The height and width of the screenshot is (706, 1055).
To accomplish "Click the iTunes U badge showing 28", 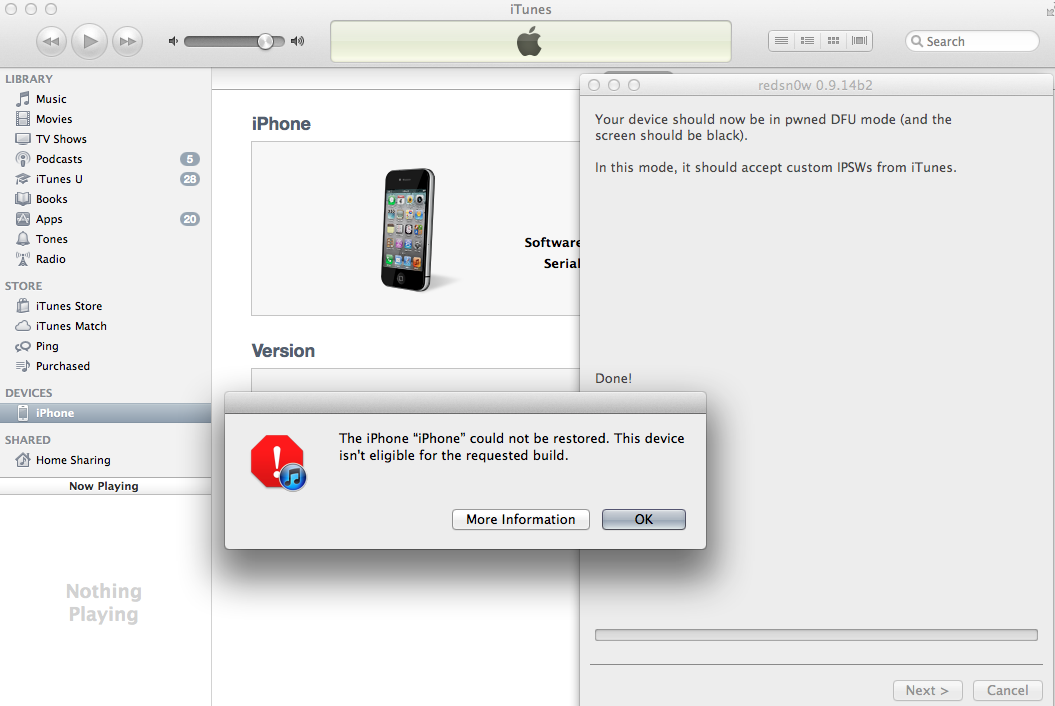I will [x=190, y=179].
